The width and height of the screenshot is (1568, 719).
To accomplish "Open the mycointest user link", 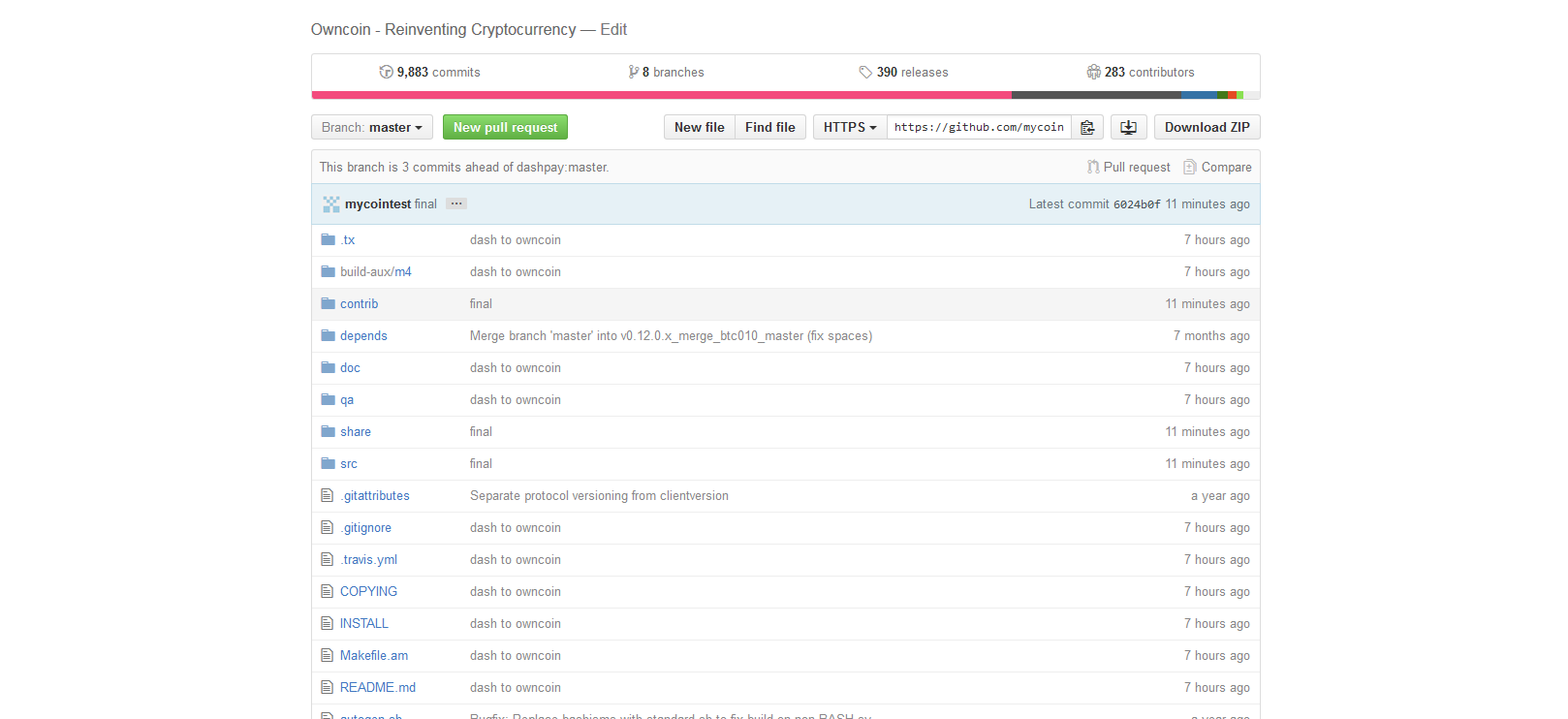I will click(378, 203).
